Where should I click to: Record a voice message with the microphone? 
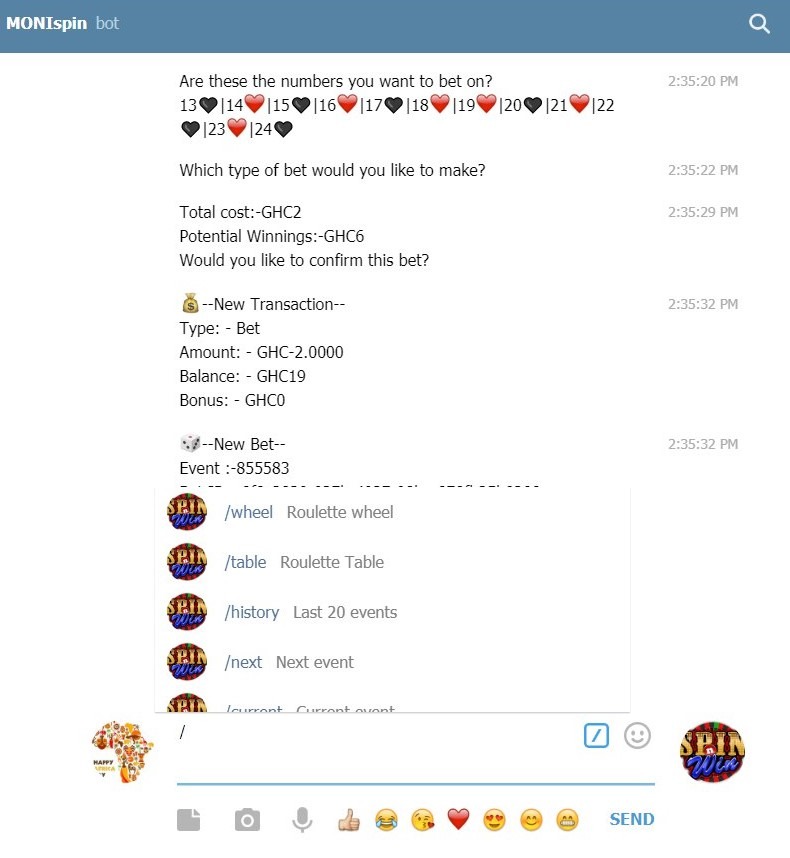pos(302,820)
